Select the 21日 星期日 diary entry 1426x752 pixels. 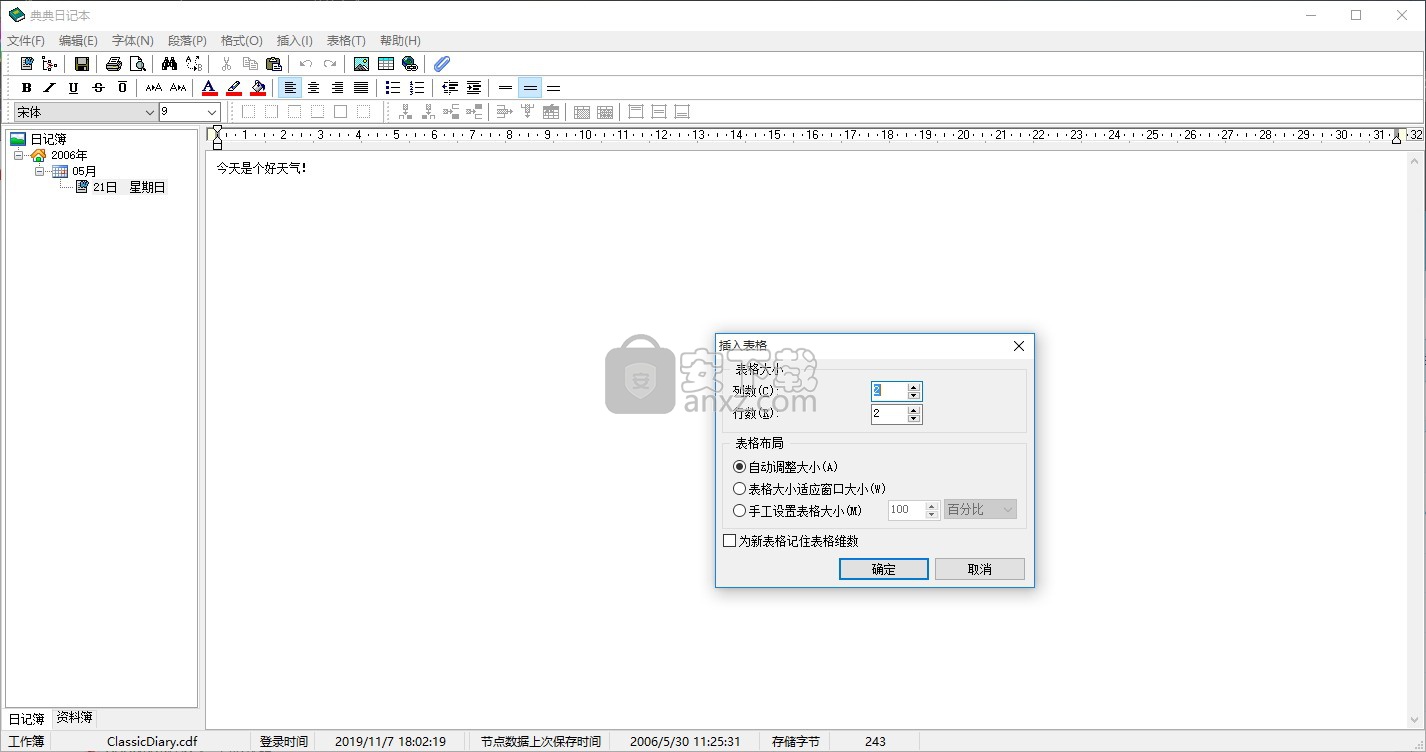click(x=129, y=187)
